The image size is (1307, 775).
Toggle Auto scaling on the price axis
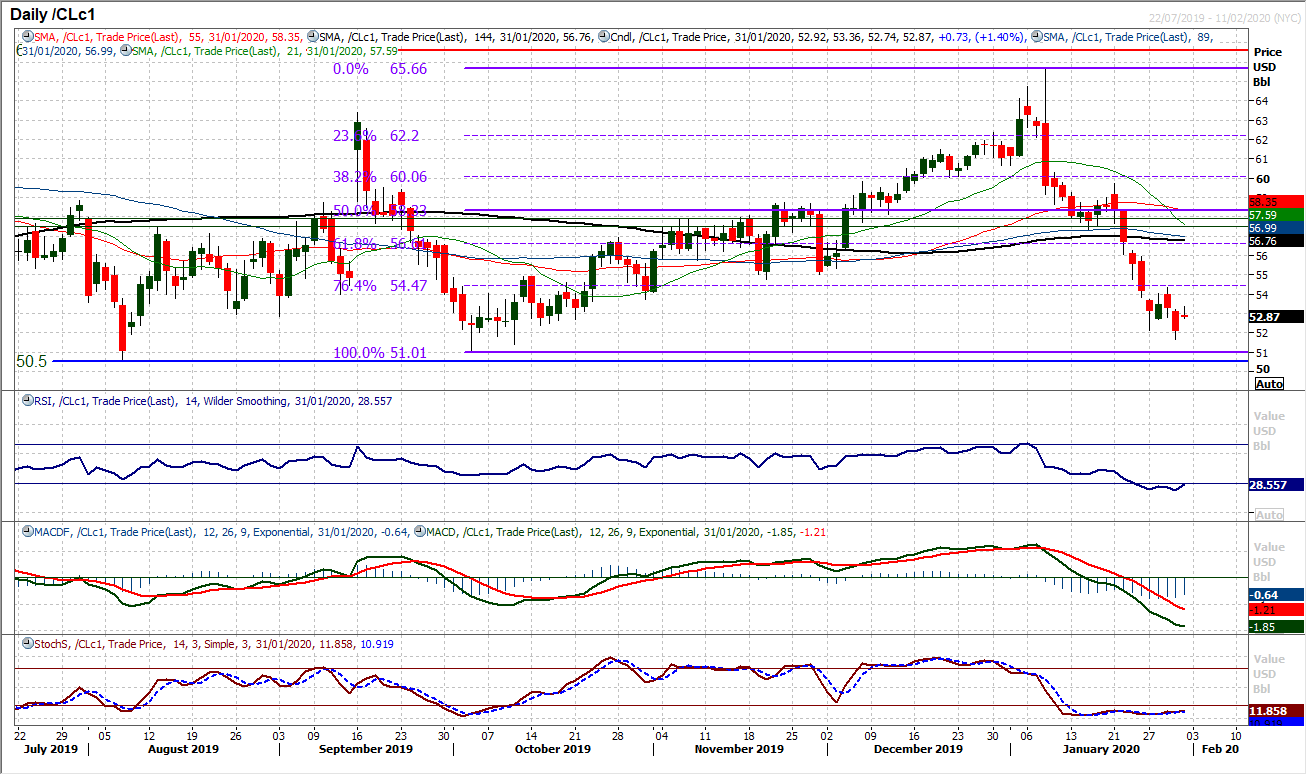pos(1268,384)
